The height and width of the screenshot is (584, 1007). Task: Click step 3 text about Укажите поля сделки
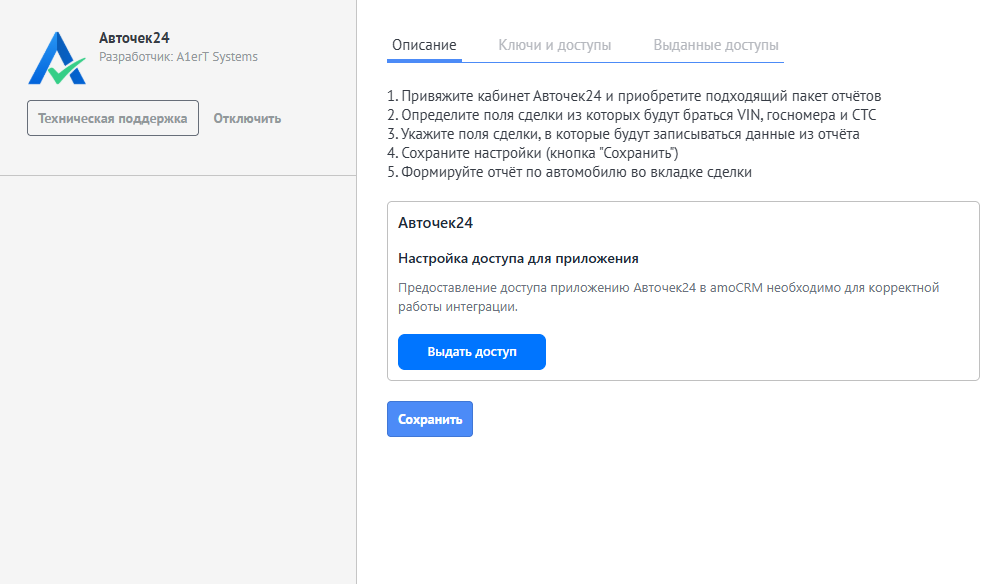pyautogui.click(x=624, y=134)
